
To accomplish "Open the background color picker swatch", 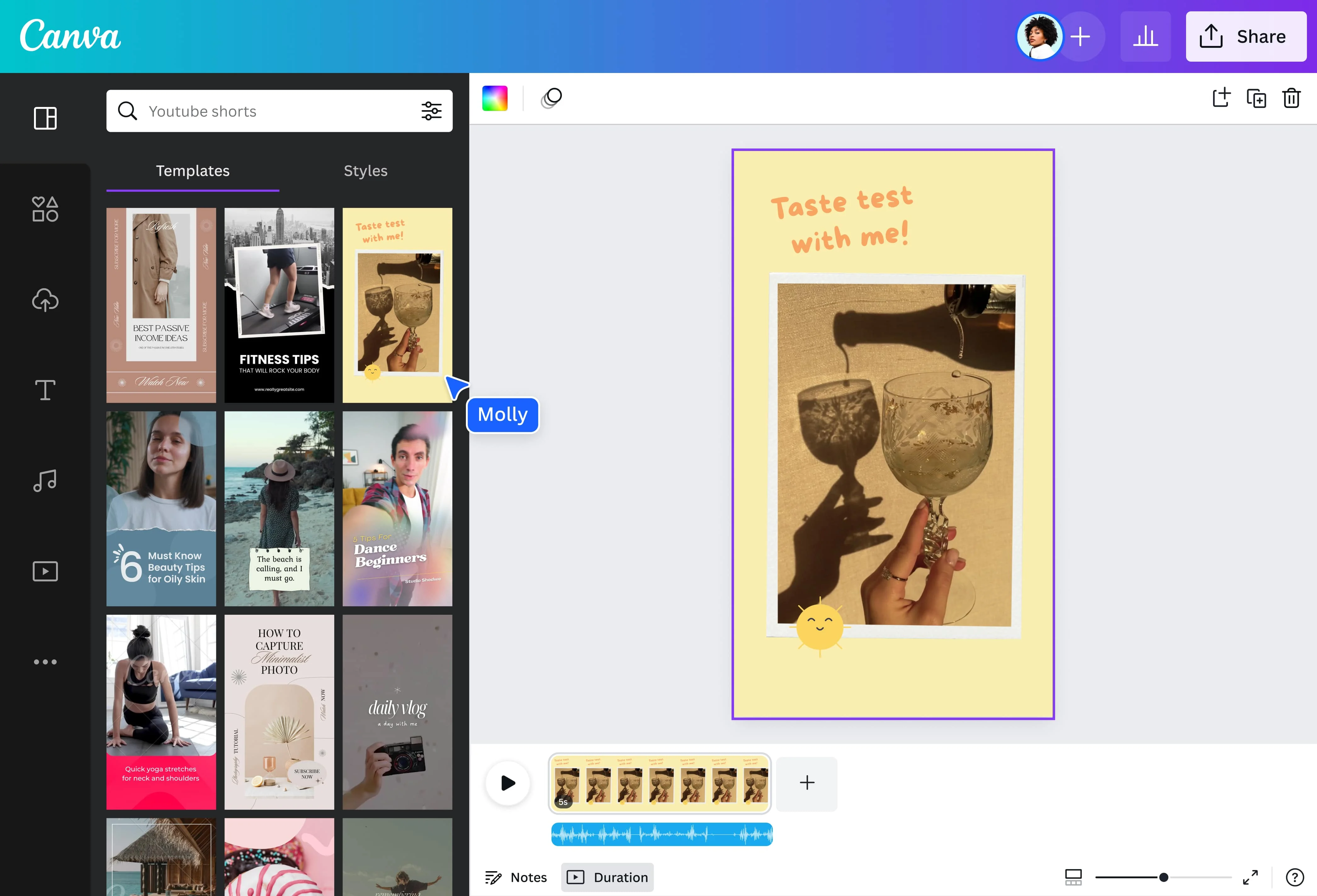I will pos(494,98).
